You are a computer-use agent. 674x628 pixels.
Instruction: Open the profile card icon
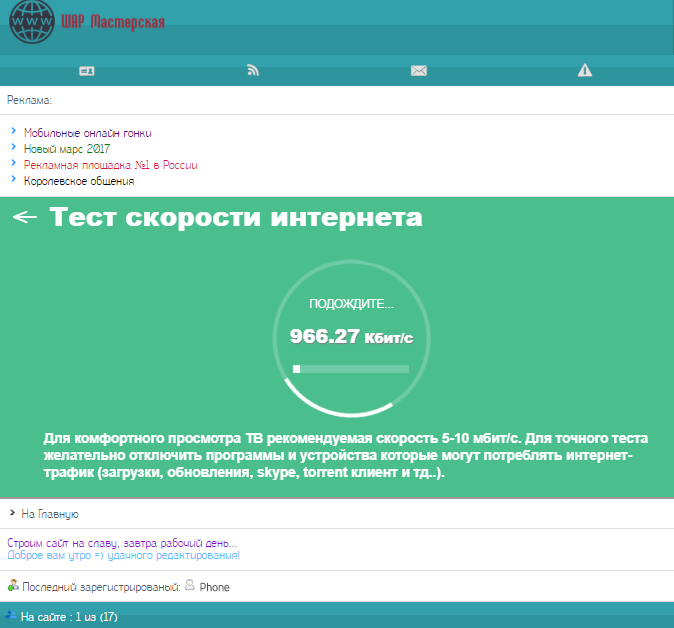87,70
